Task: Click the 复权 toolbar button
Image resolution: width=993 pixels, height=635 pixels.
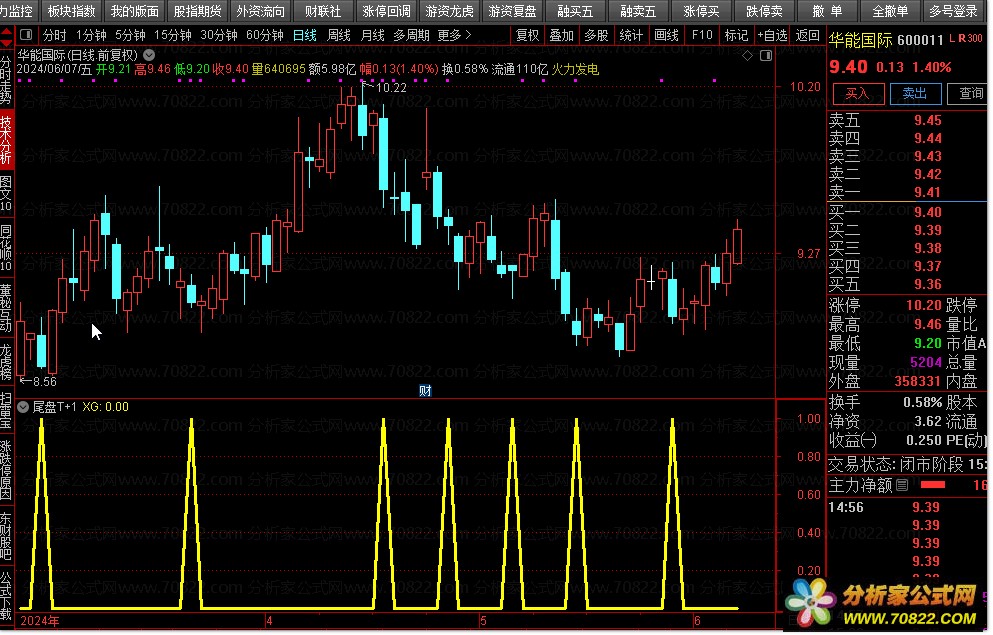Action: click(528, 35)
